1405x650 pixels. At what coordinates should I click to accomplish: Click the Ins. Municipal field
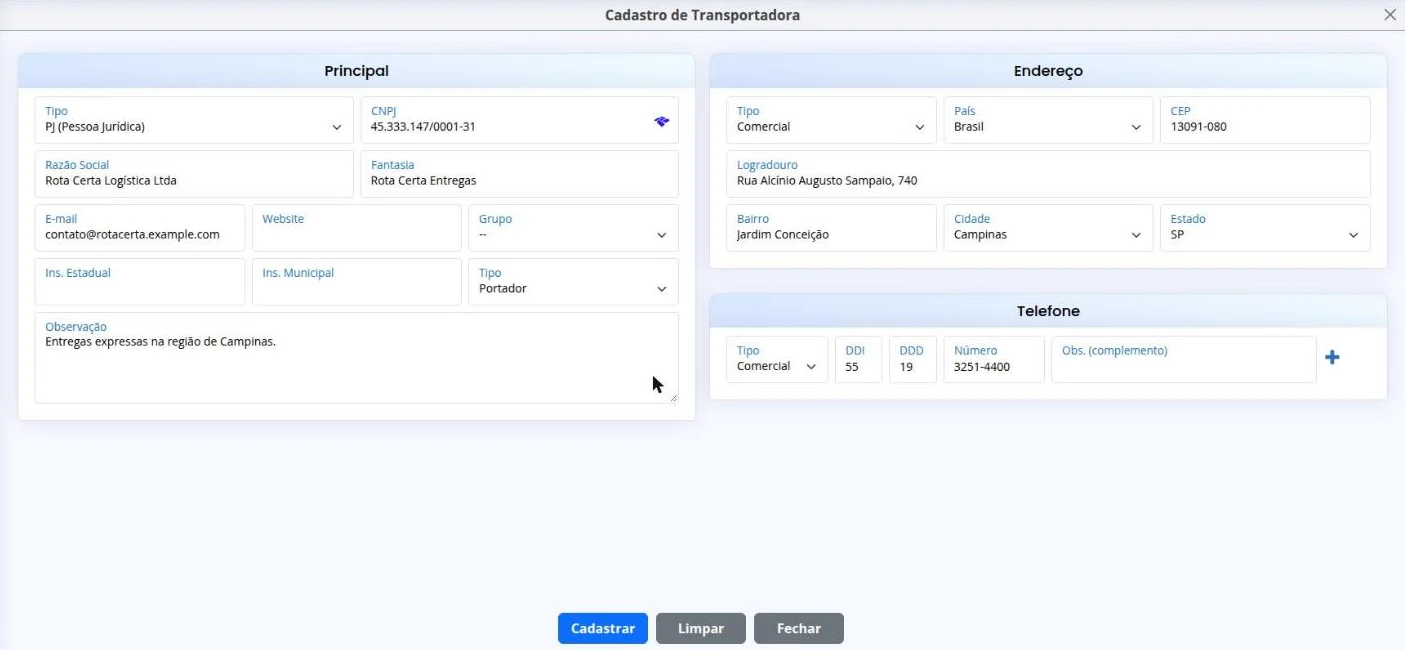coord(357,282)
